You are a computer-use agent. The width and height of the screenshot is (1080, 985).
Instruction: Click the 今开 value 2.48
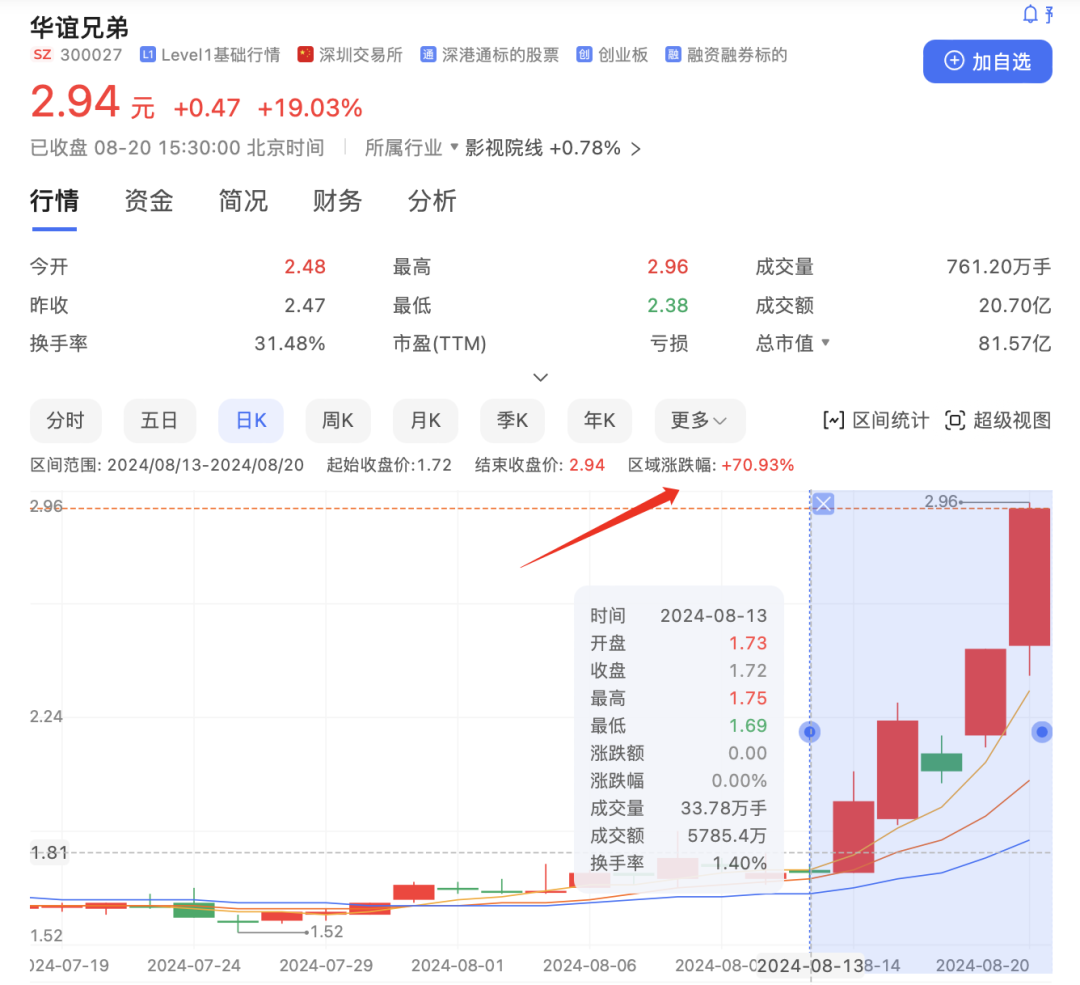tap(304, 267)
